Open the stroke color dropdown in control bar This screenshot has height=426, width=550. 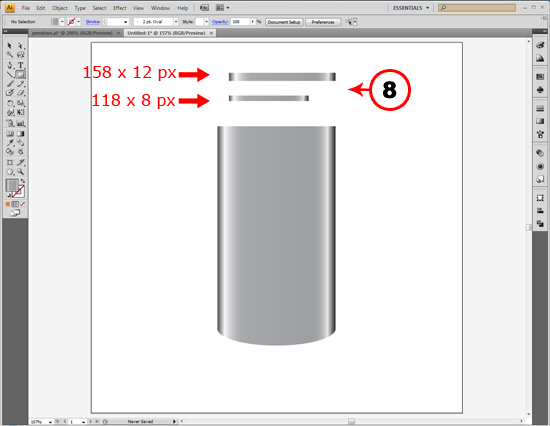79,22
